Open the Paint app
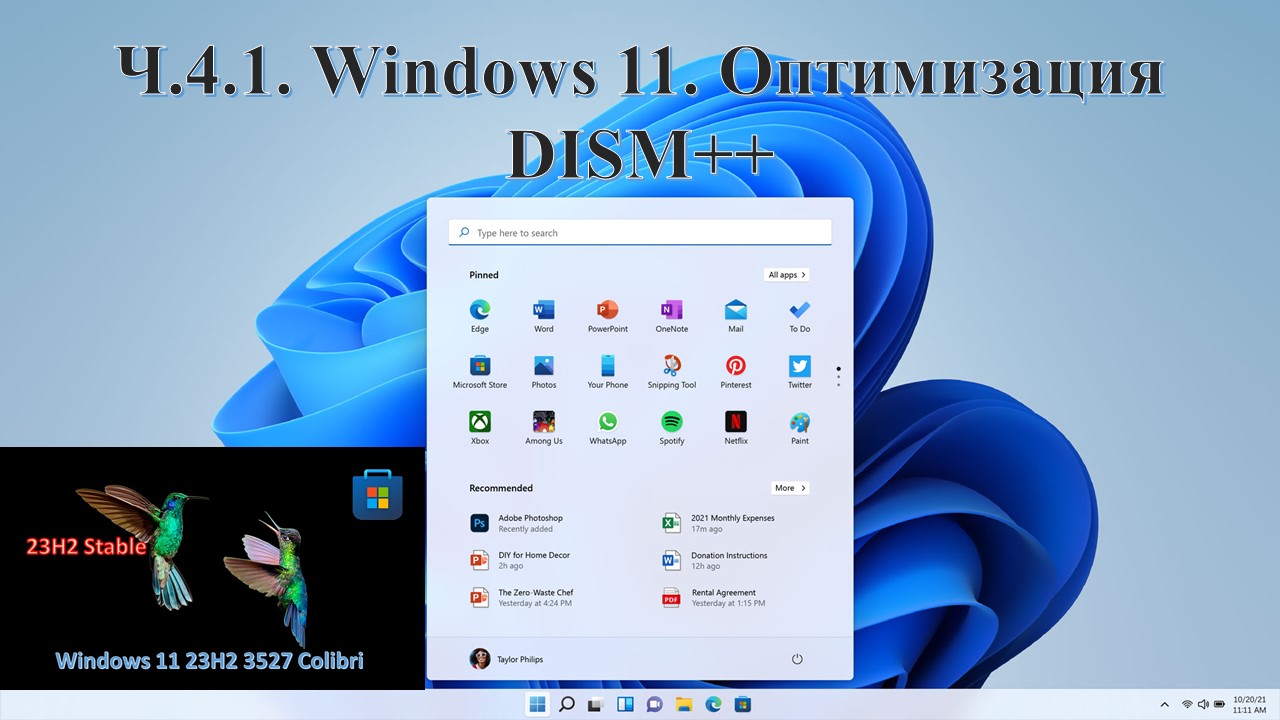1280x720 pixels. point(800,428)
